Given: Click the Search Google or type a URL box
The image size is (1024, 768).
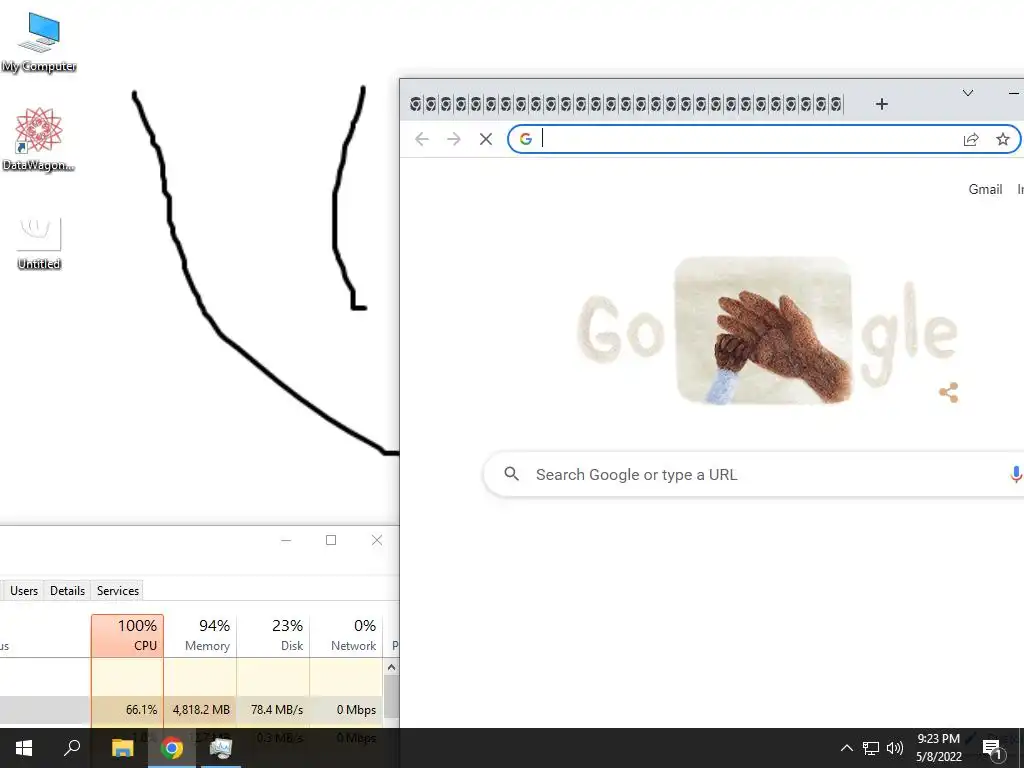Looking at the screenshot, I should (x=753, y=475).
